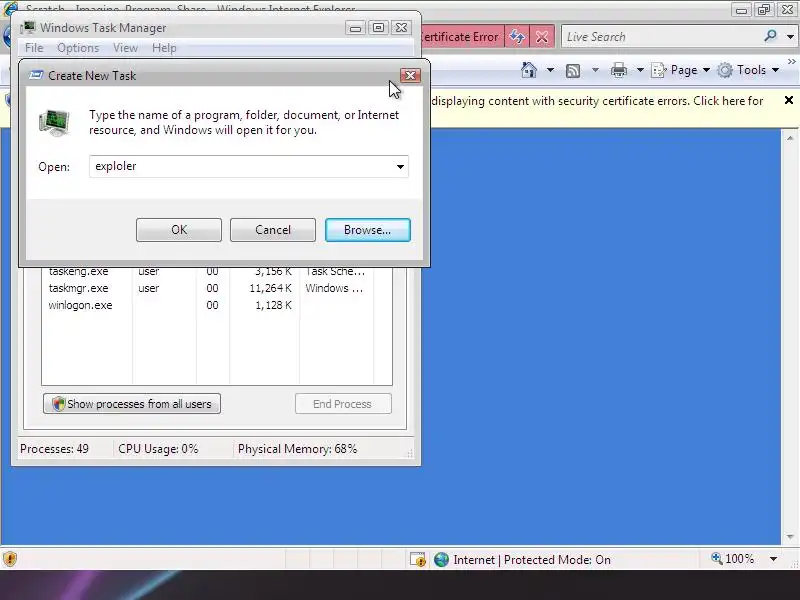
Task: Close the Create New Task dialog
Action: point(410,76)
